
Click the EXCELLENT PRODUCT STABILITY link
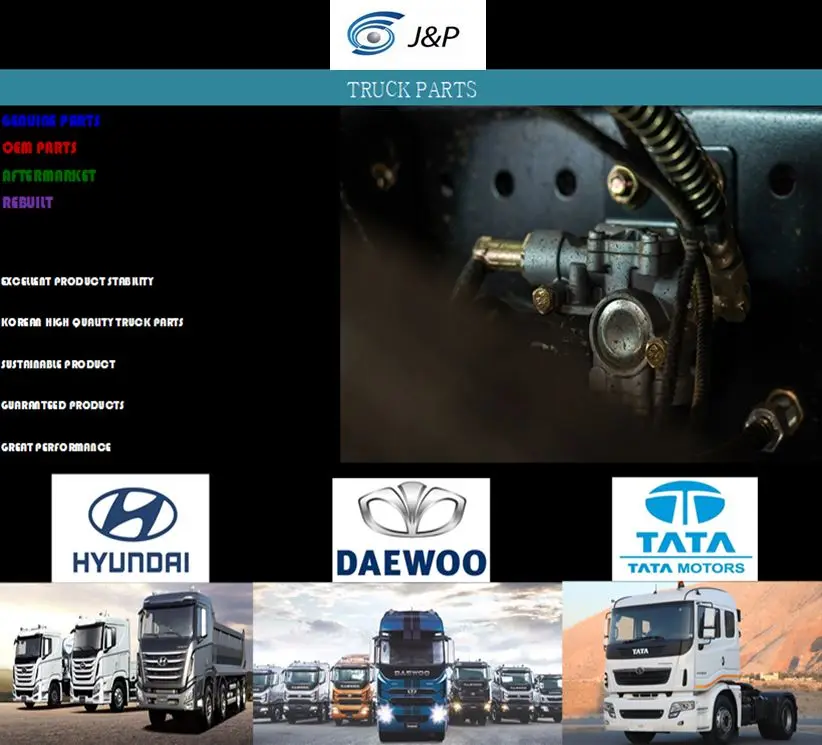77,281
